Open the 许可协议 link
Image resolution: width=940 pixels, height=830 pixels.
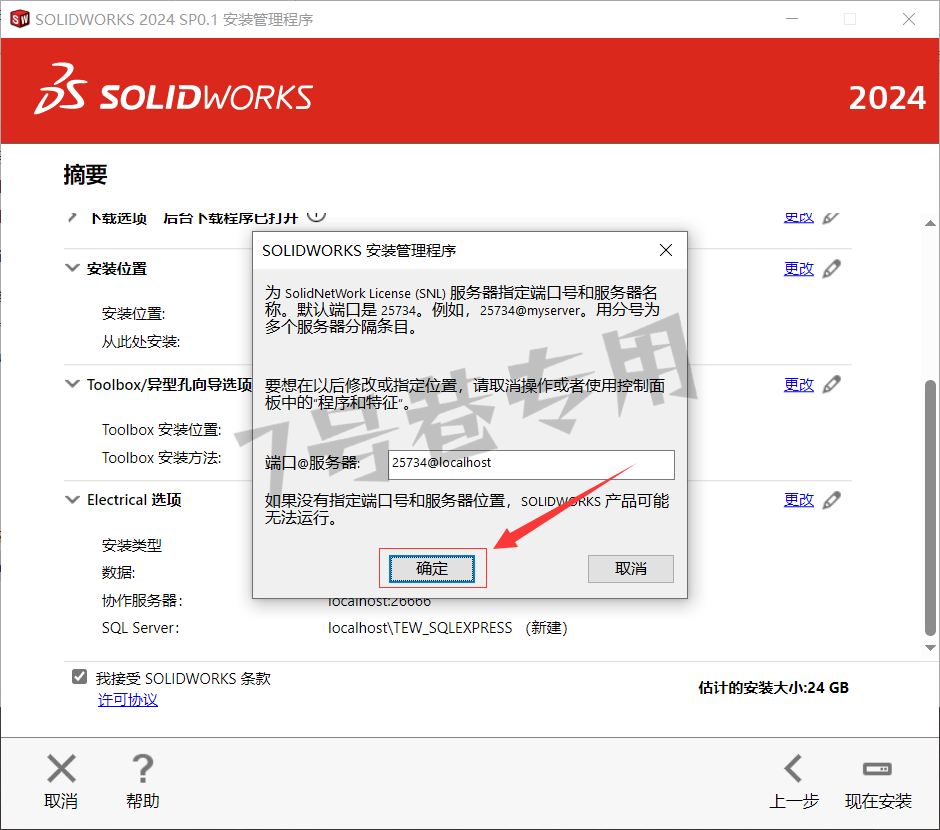pyautogui.click(x=128, y=699)
